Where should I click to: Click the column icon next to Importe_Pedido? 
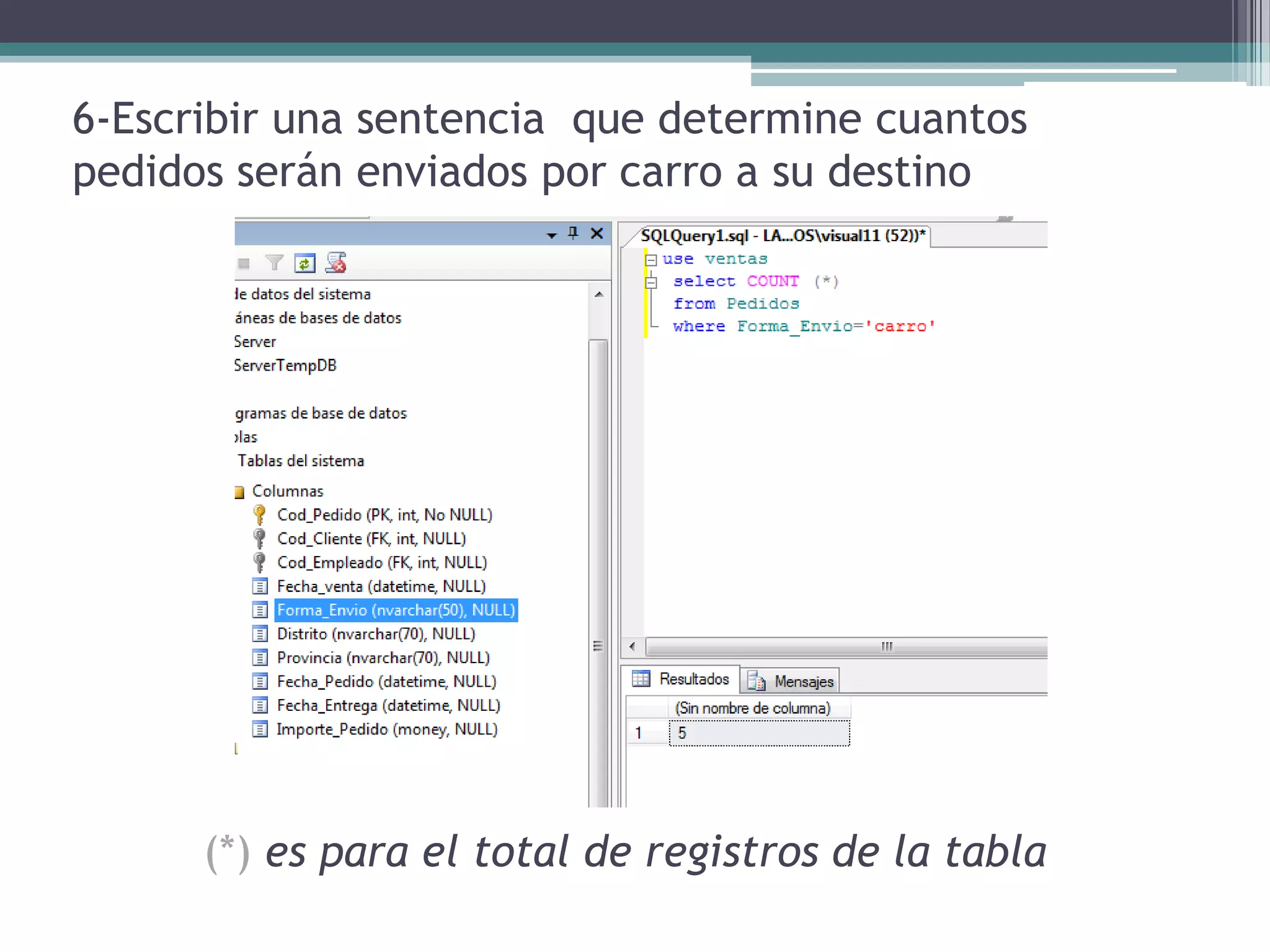(x=260, y=729)
